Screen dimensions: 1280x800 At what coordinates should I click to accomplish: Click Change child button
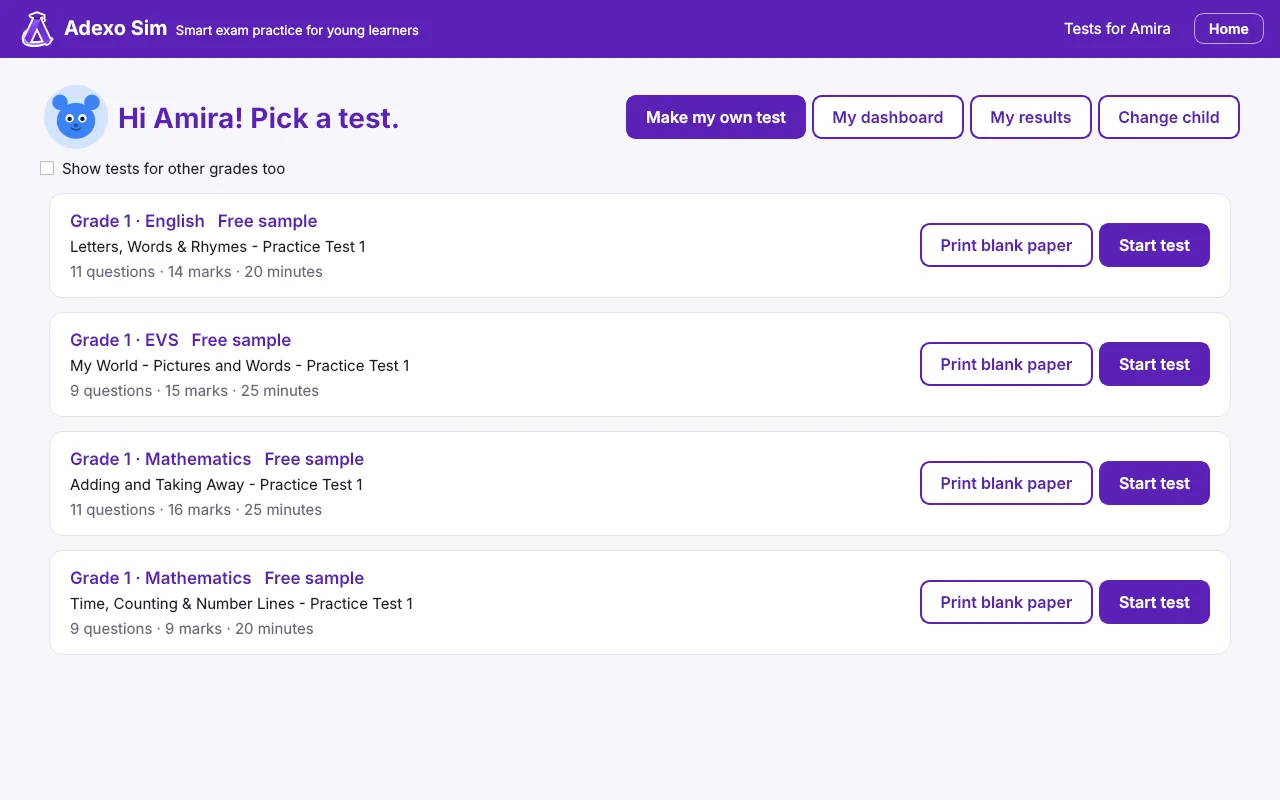[x=1169, y=117]
